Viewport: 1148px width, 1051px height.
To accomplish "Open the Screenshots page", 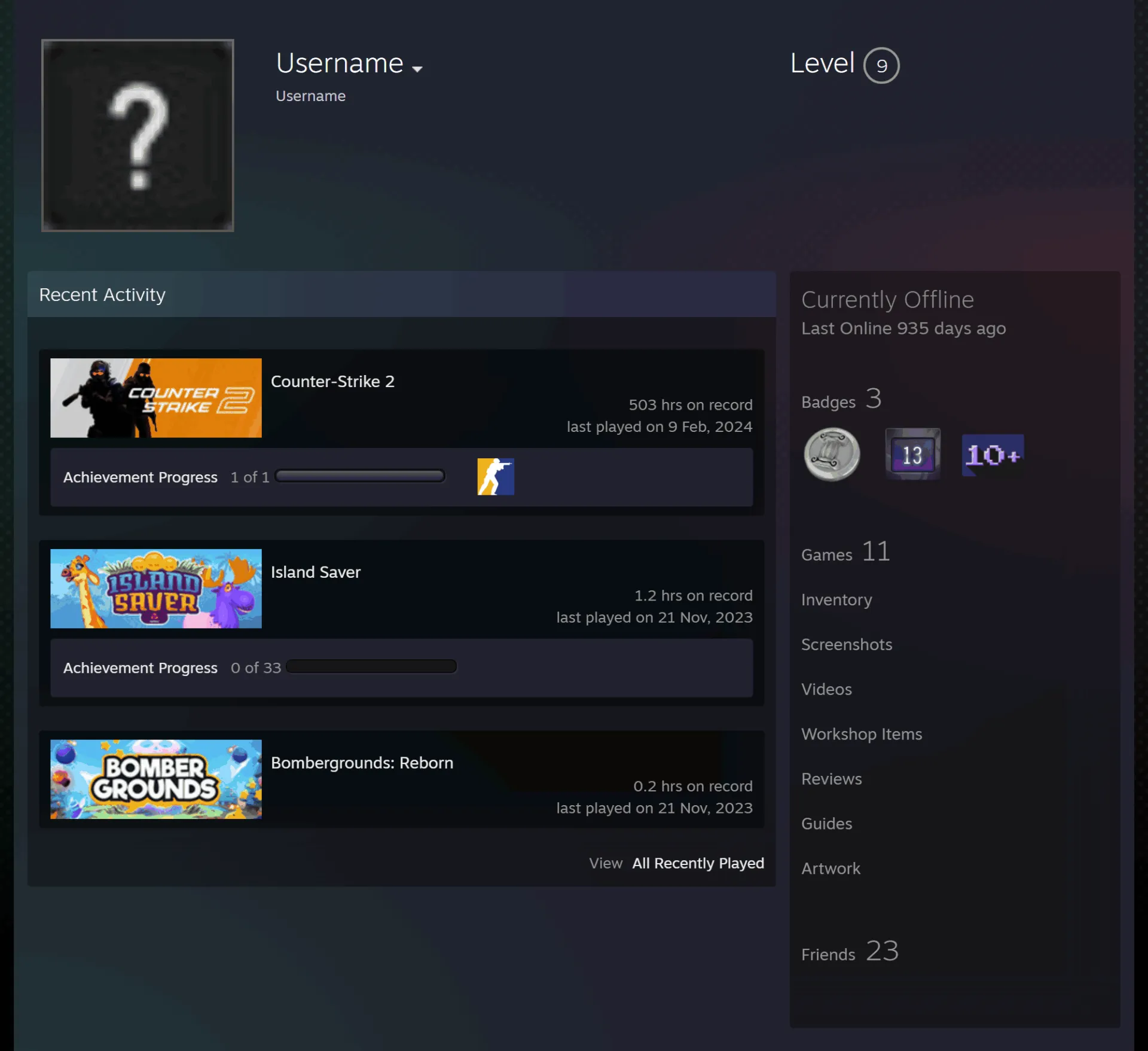I will [847, 644].
